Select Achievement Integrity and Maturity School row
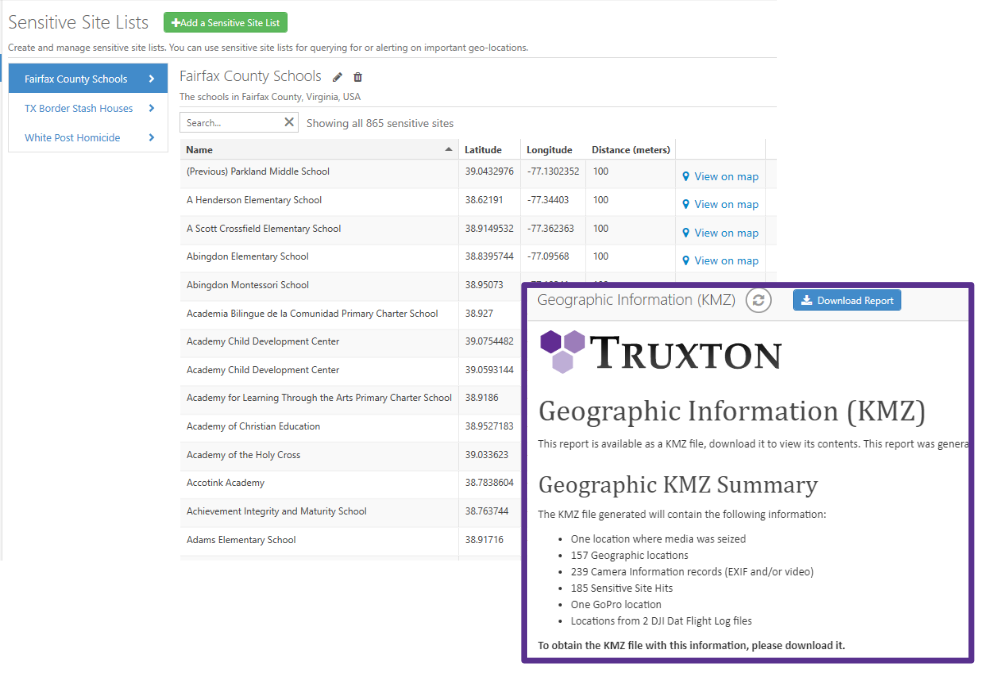This screenshot has height=686, width=1000. [350, 511]
